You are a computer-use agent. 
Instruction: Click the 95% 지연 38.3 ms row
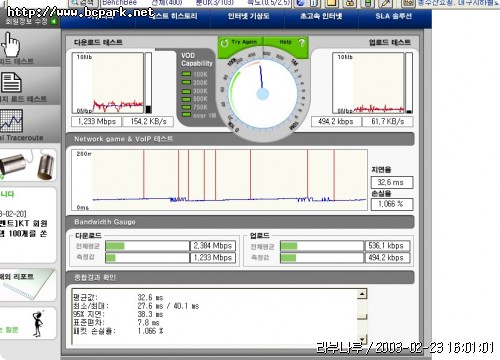[118, 314]
